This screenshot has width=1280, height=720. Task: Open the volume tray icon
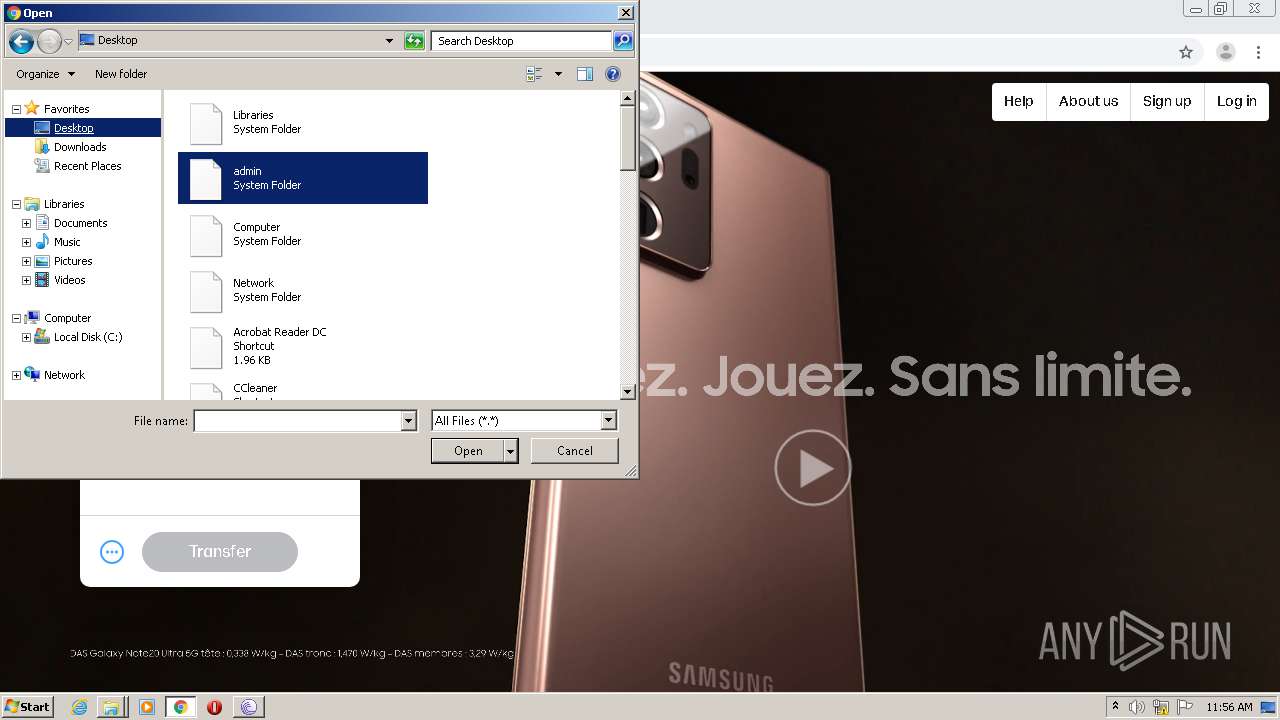click(x=1137, y=707)
